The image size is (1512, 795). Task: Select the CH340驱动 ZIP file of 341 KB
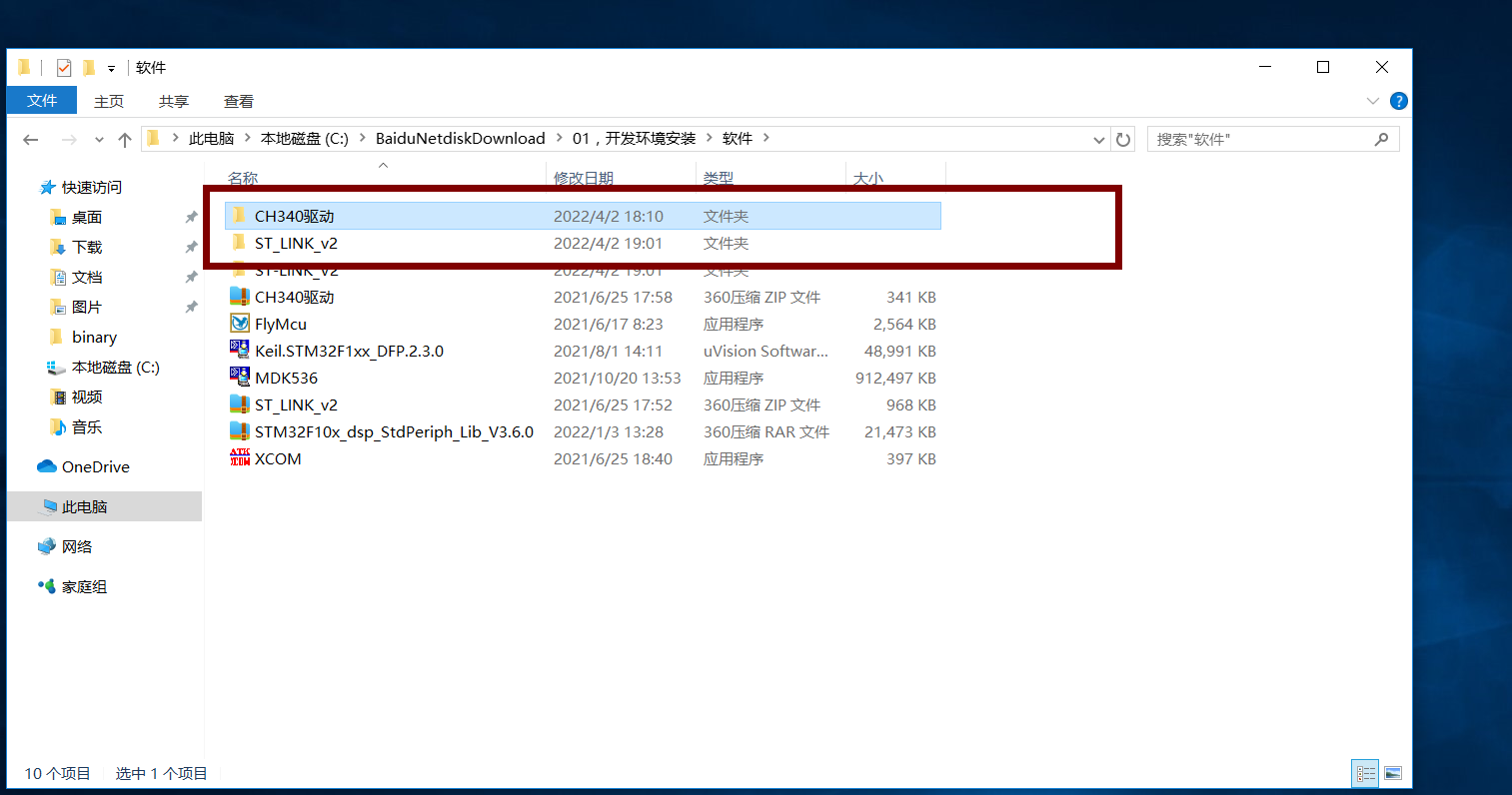(583, 297)
